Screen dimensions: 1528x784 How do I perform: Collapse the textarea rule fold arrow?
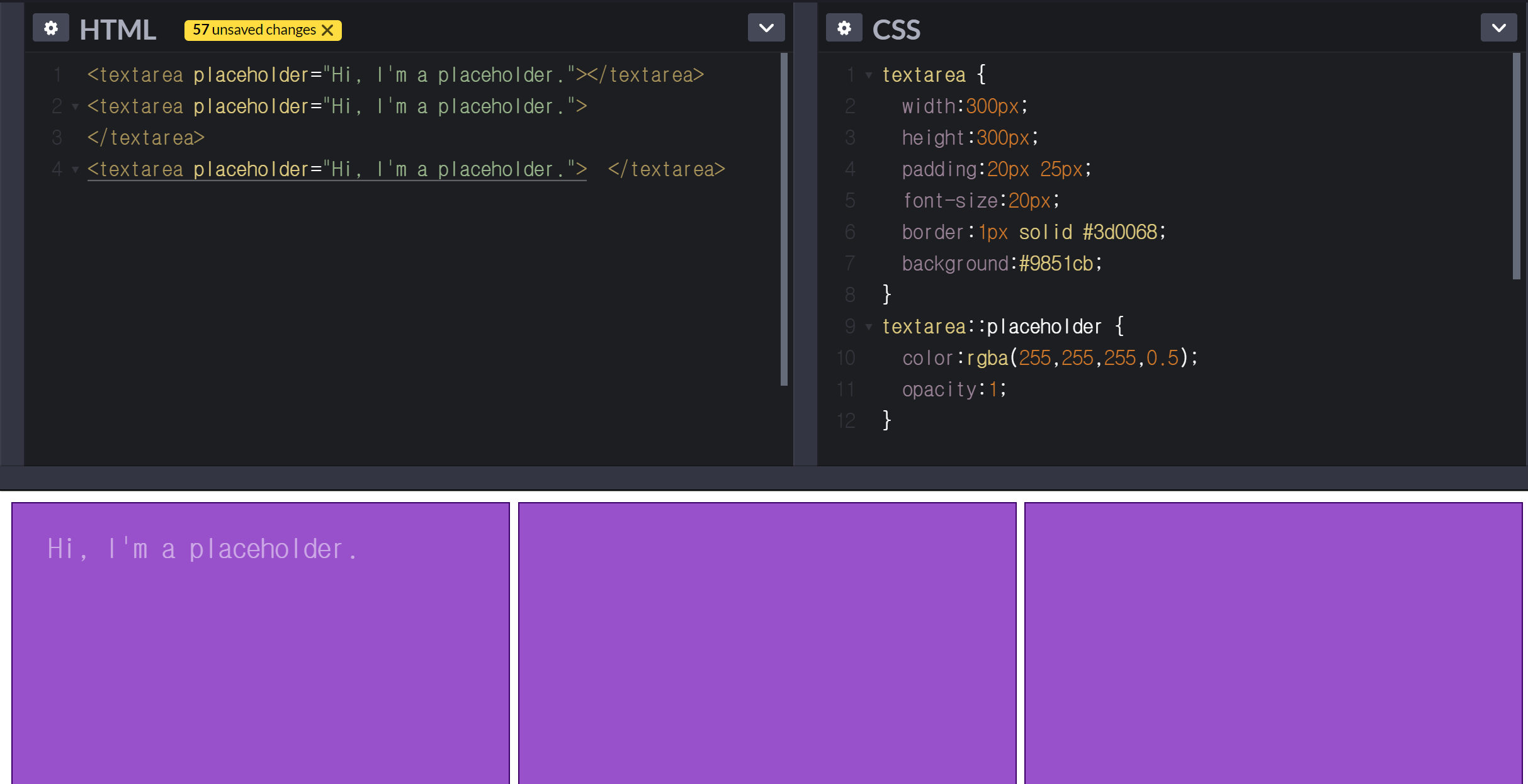(x=869, y=76)
